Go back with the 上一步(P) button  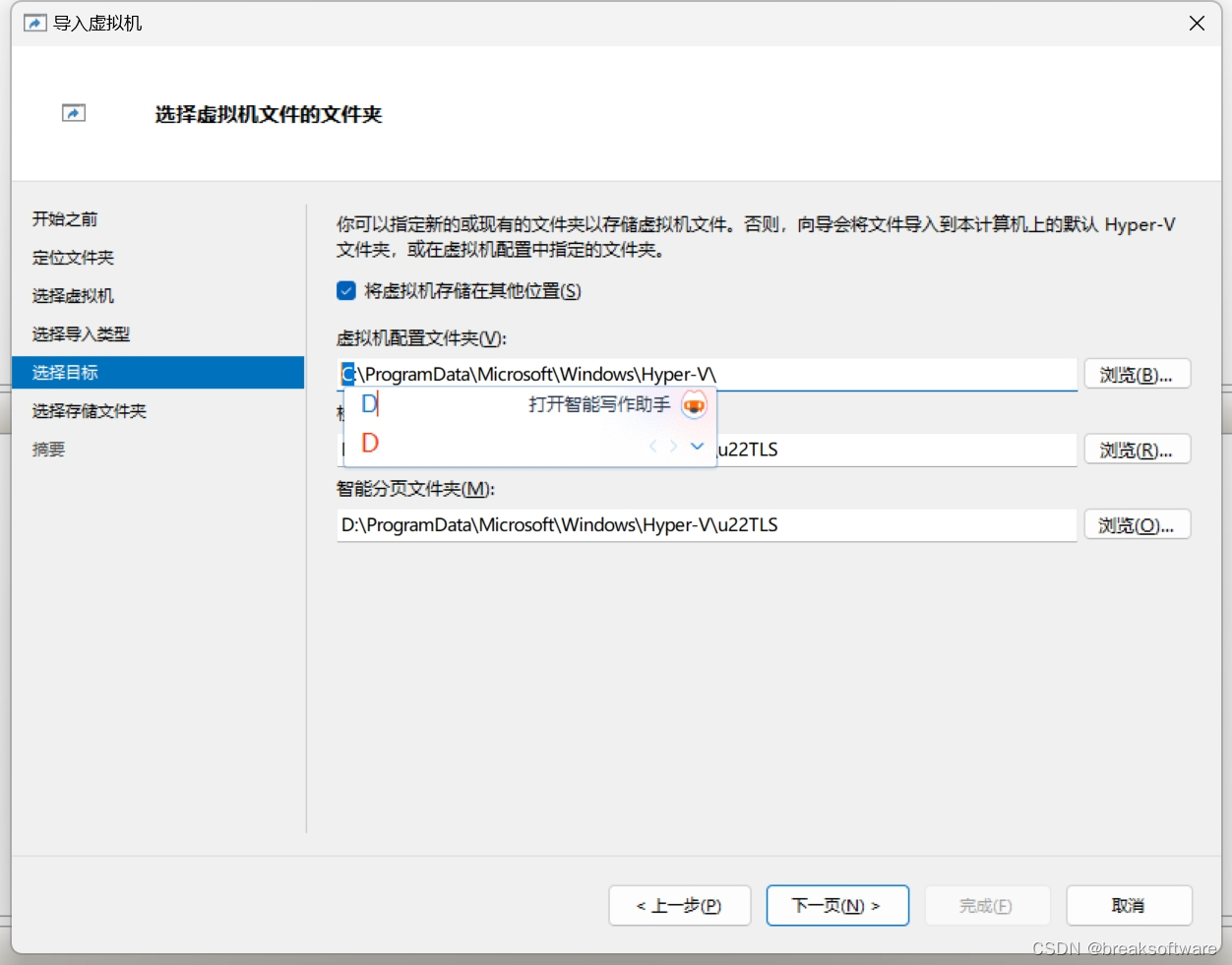point(679,906)
